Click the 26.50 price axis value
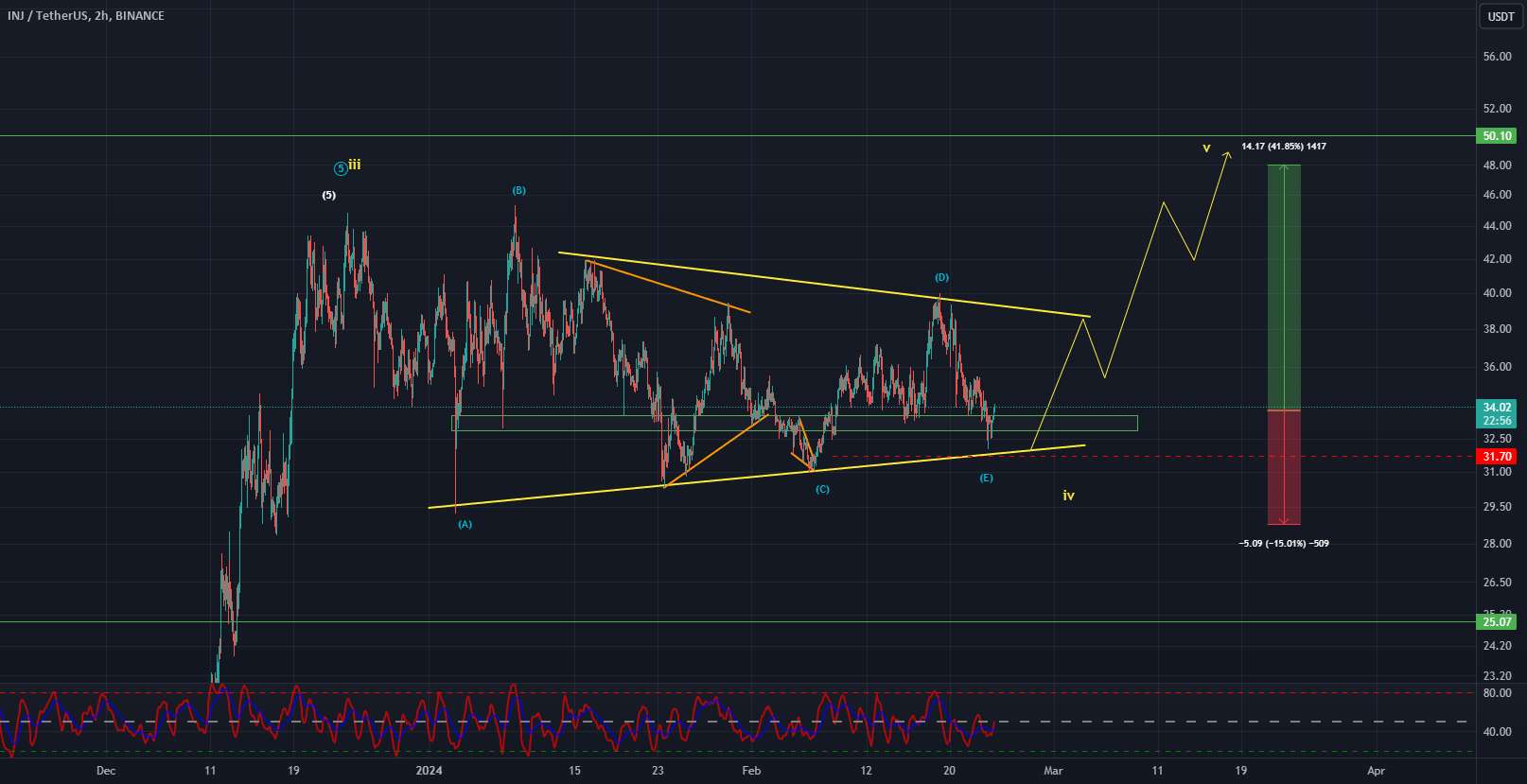Screen dimensions: 1527x784 (1497, 583)
